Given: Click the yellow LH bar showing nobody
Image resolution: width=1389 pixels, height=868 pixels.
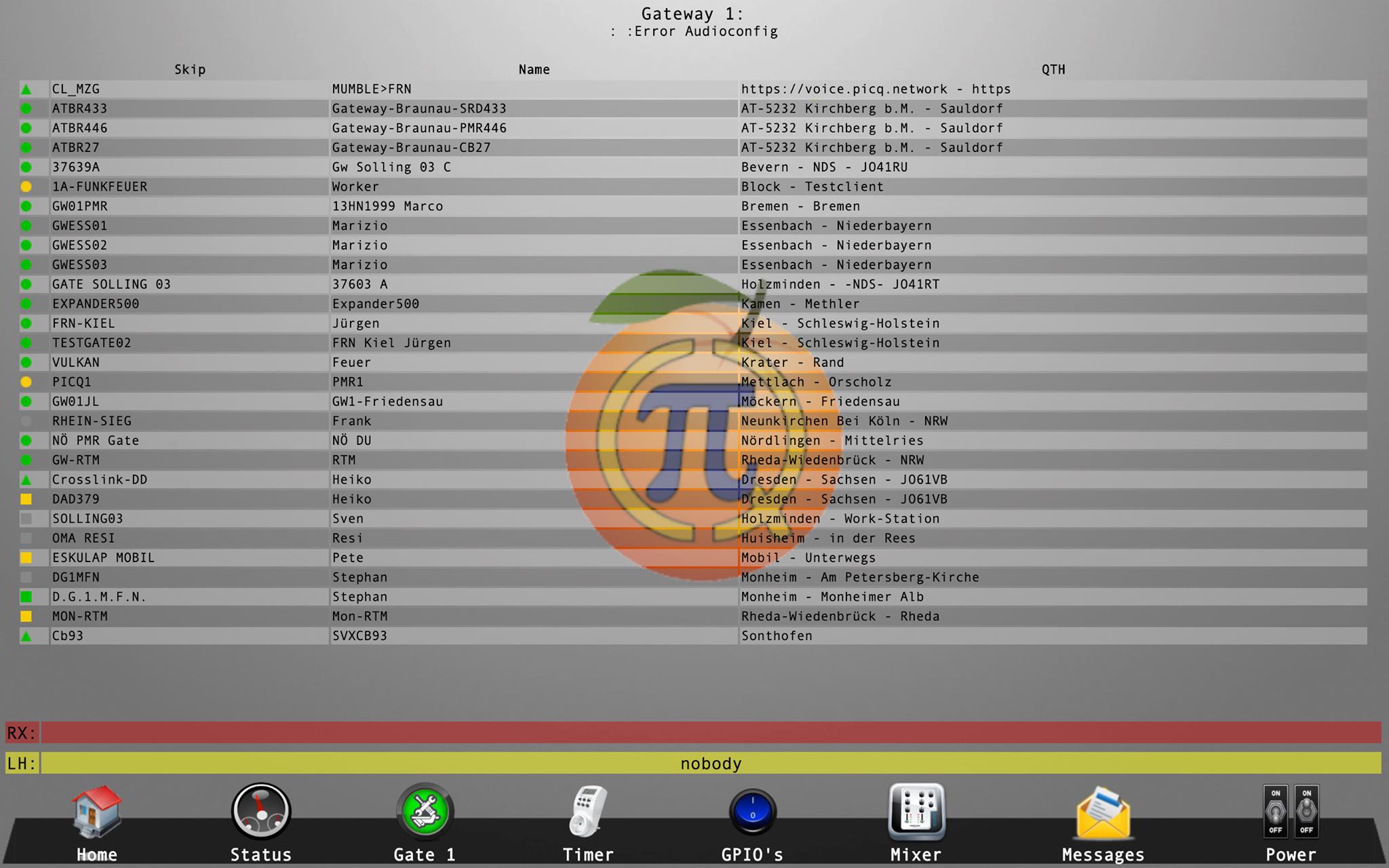Looking at the screenshot, I should tap(711, 763).
